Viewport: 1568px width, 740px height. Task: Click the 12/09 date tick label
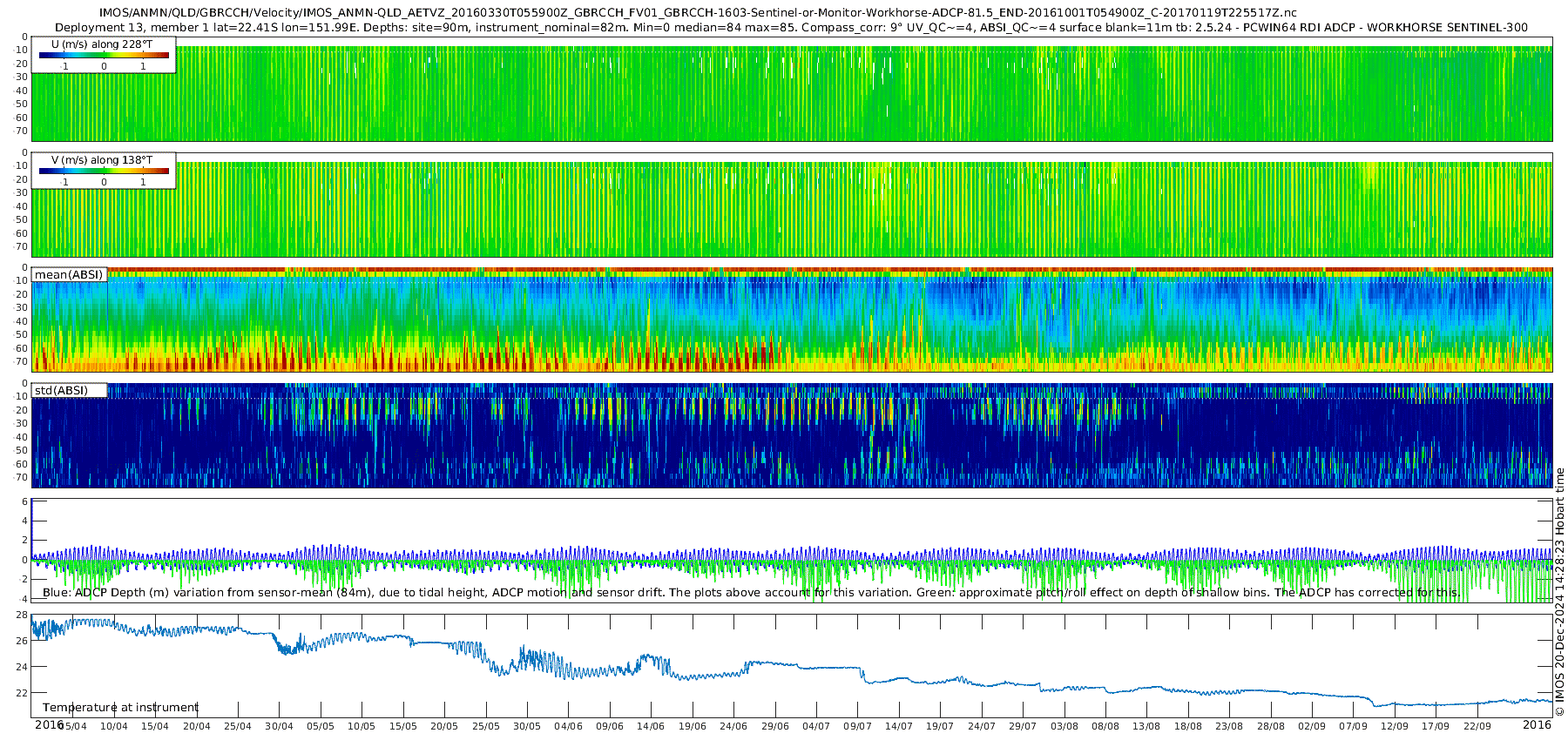tap(1395, 727)
